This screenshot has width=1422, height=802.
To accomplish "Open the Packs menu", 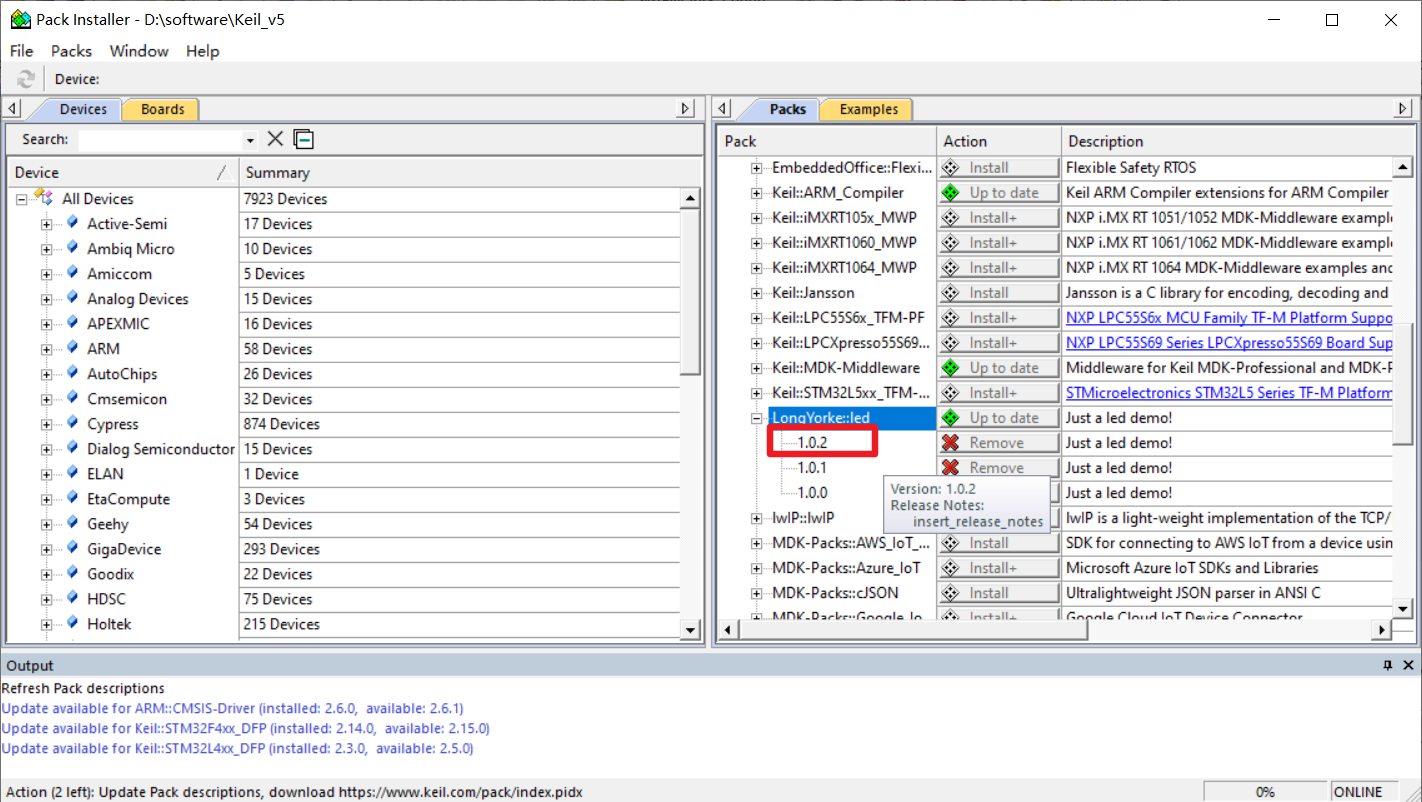I will point(71,51).
